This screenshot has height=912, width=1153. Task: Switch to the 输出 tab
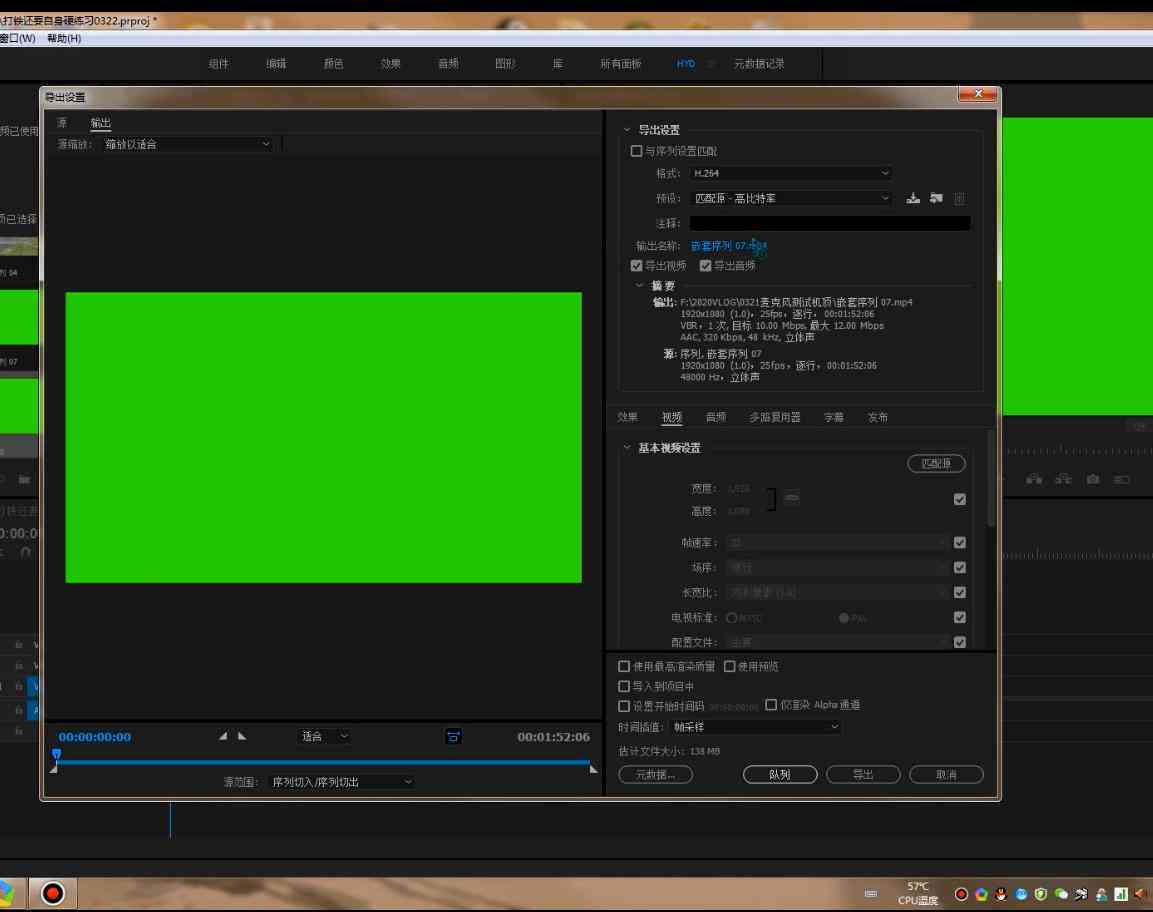(x=101, y=123)
